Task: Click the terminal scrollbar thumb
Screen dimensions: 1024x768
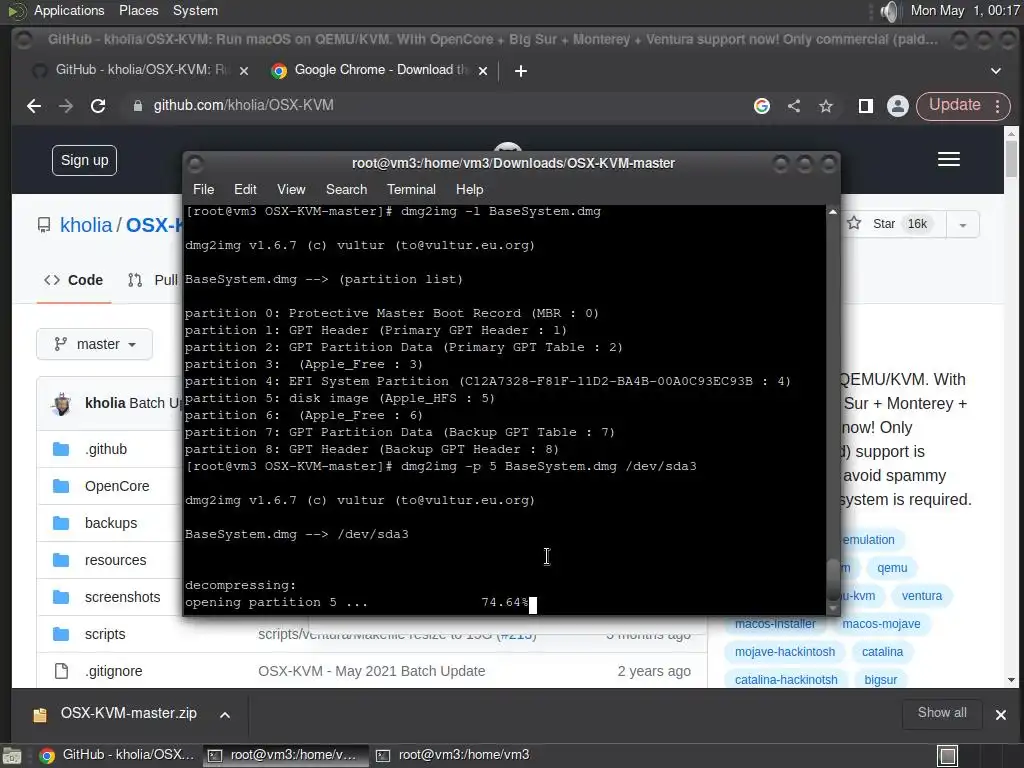Action: (833, 579)
